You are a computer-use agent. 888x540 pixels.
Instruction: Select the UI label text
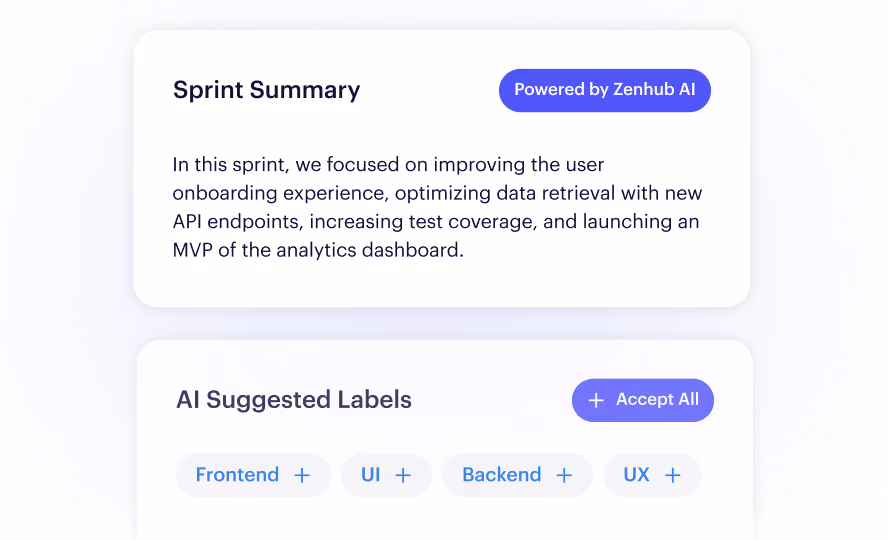370,474
